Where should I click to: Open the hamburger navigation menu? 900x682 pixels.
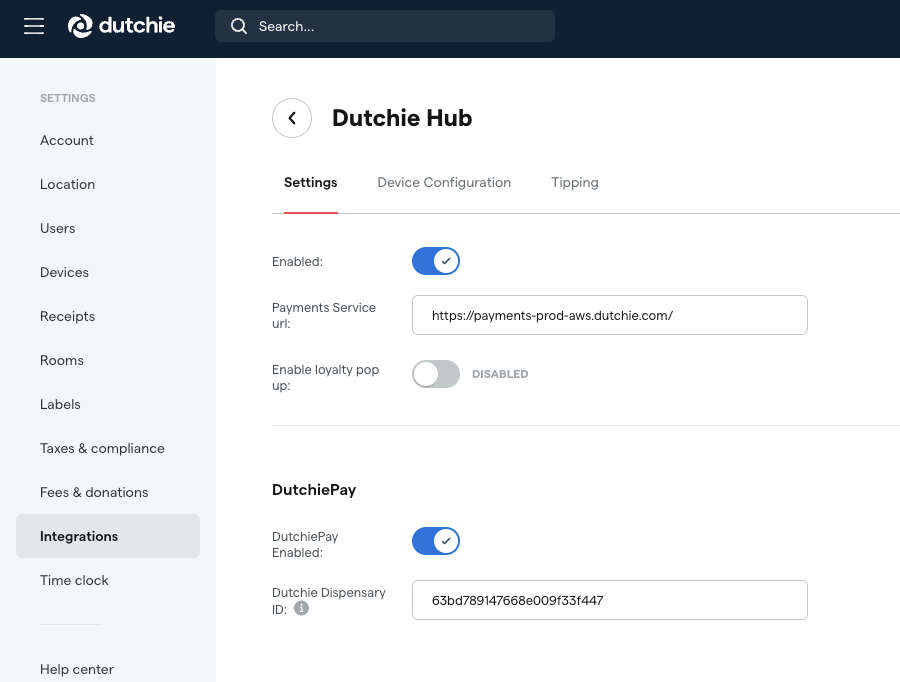click(34, 26)
